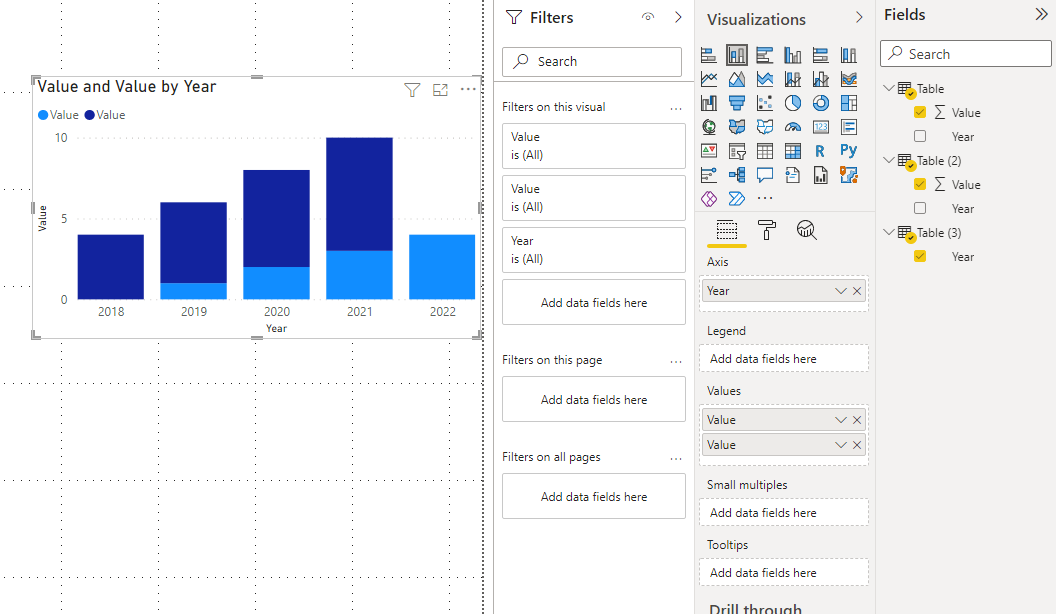Open more options for Filters on this page
Viewport: 1056px width, 614px height.
pyautogui.click(x=676, y=362)
